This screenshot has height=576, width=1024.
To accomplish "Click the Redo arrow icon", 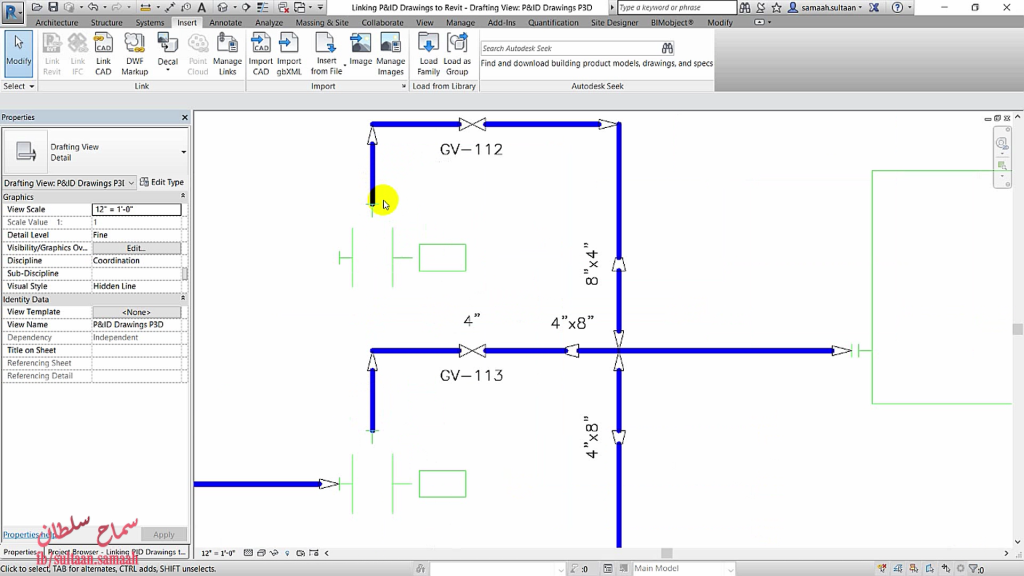I will [x=116, y=7].
